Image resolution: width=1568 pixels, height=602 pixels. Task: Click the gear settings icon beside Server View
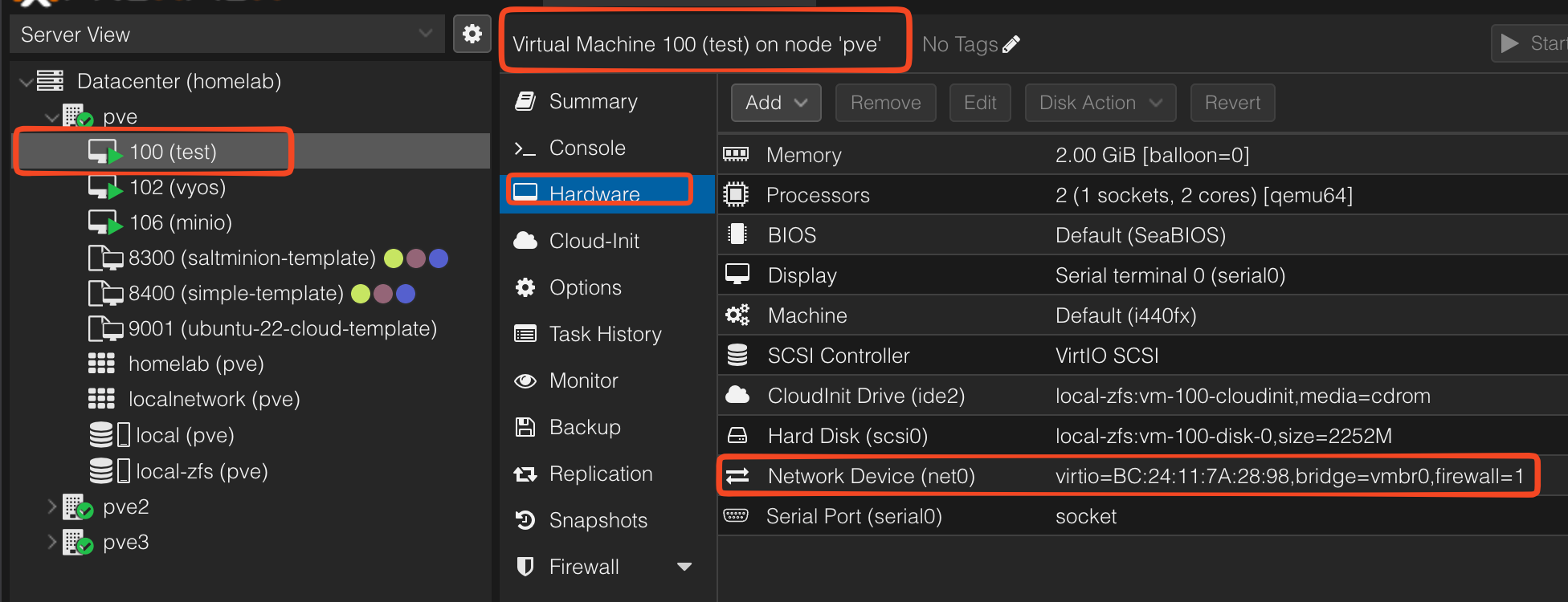click(x=472, y=34)
